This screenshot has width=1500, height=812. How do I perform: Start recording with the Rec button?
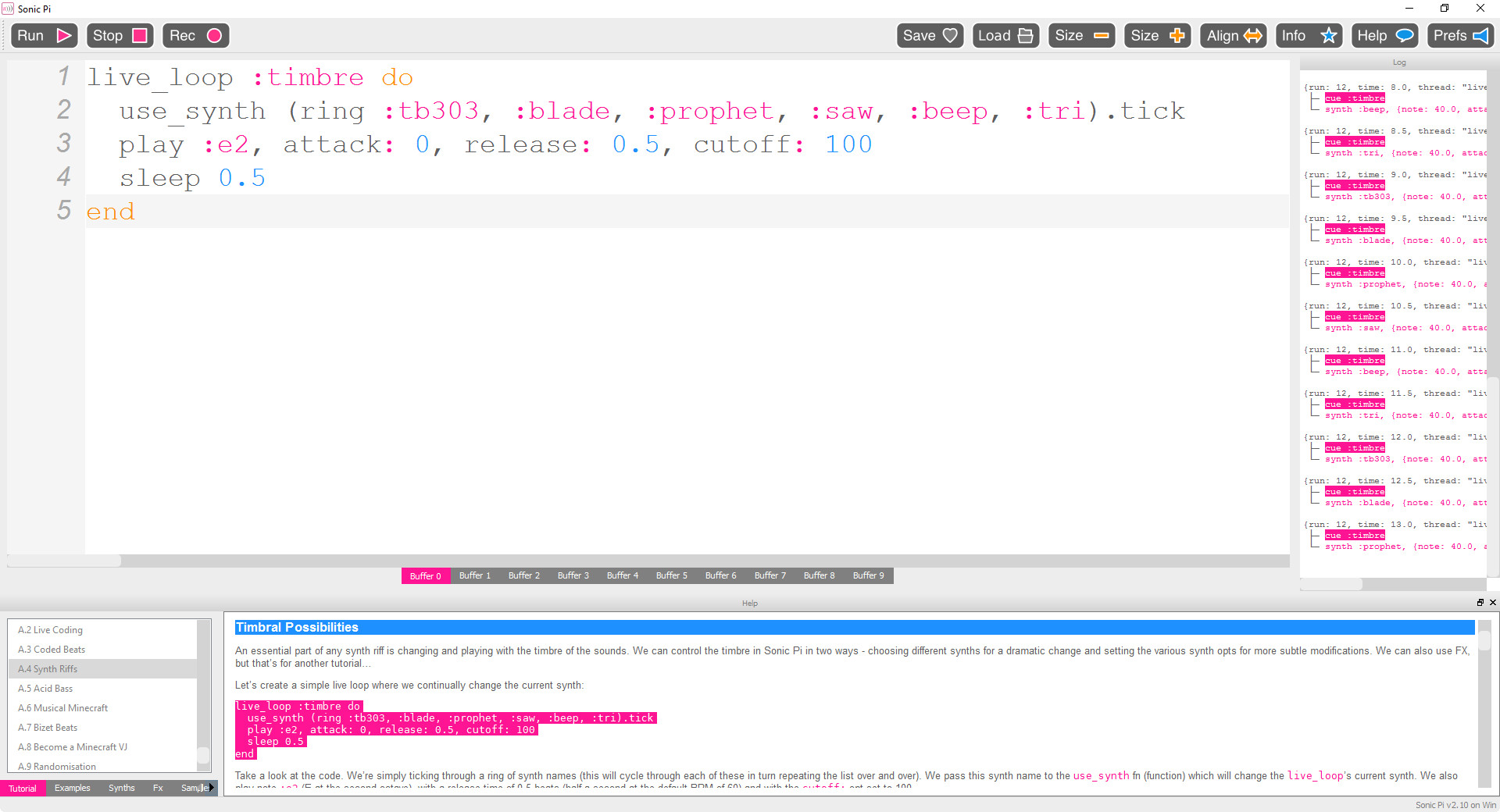click(x=195, y=35)
